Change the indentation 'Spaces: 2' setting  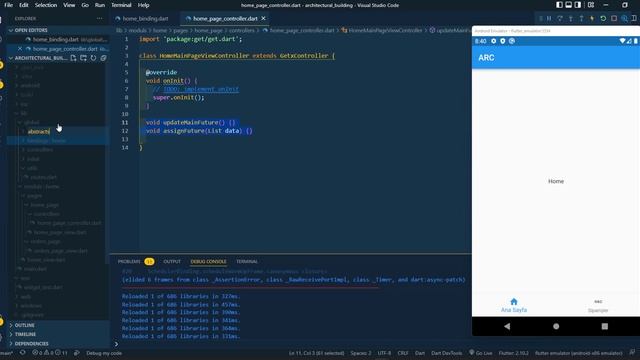coord(361,353)
